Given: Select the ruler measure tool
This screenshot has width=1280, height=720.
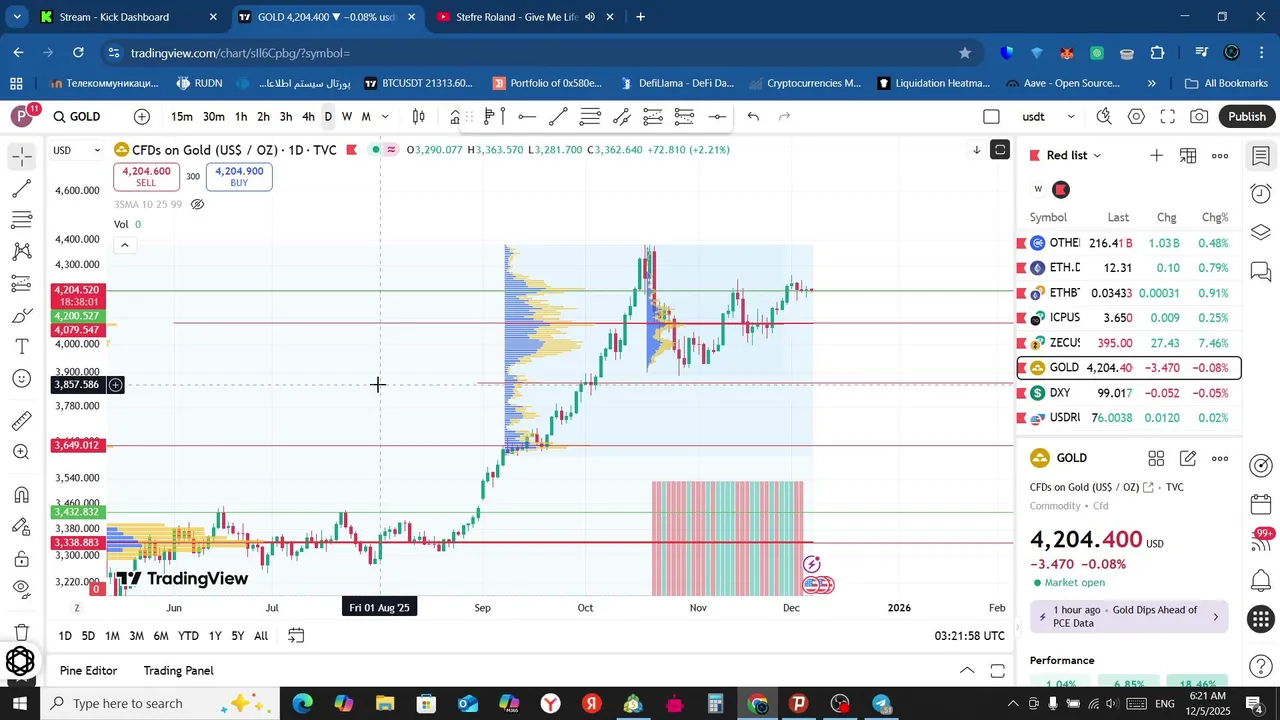Looking at the screenshot, I should [x=22, y=421].
